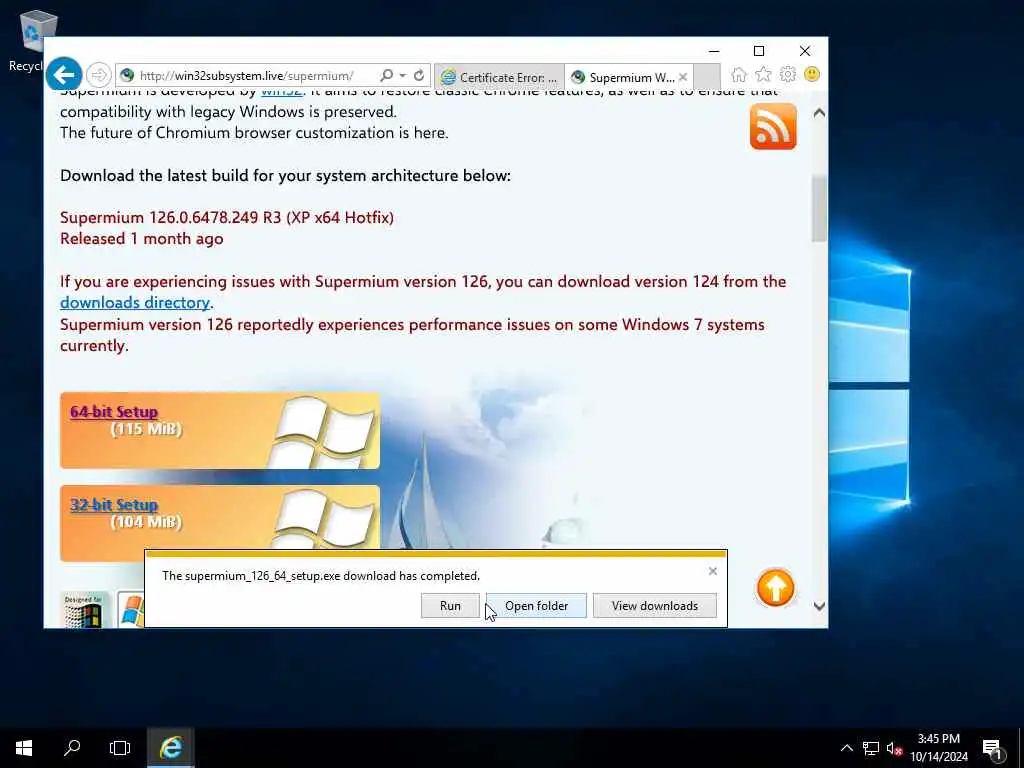
Task: Click the 32-bit Setup link
Action: coord(114,504)
